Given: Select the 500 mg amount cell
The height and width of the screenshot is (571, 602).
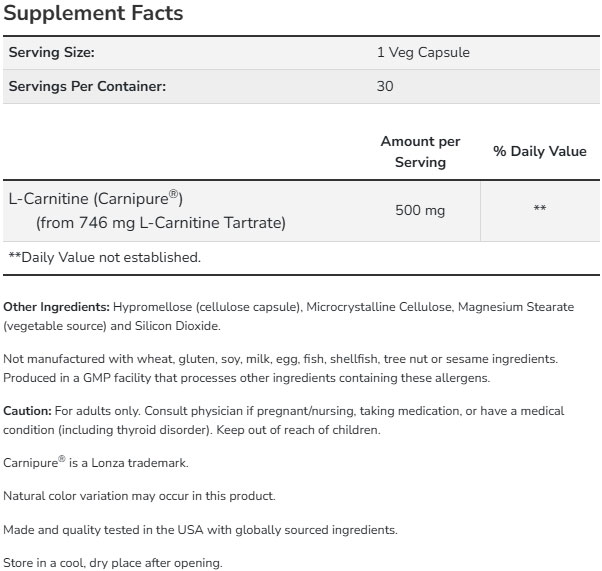Looking at the screenshot, I should point(420,210).
